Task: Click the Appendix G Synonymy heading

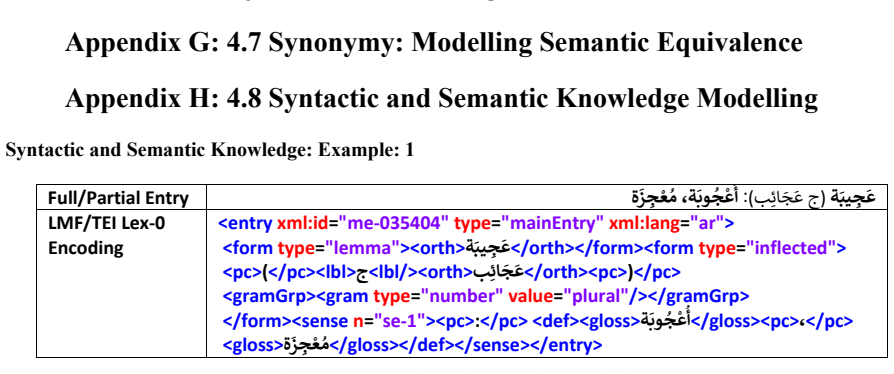Action: 434,42
